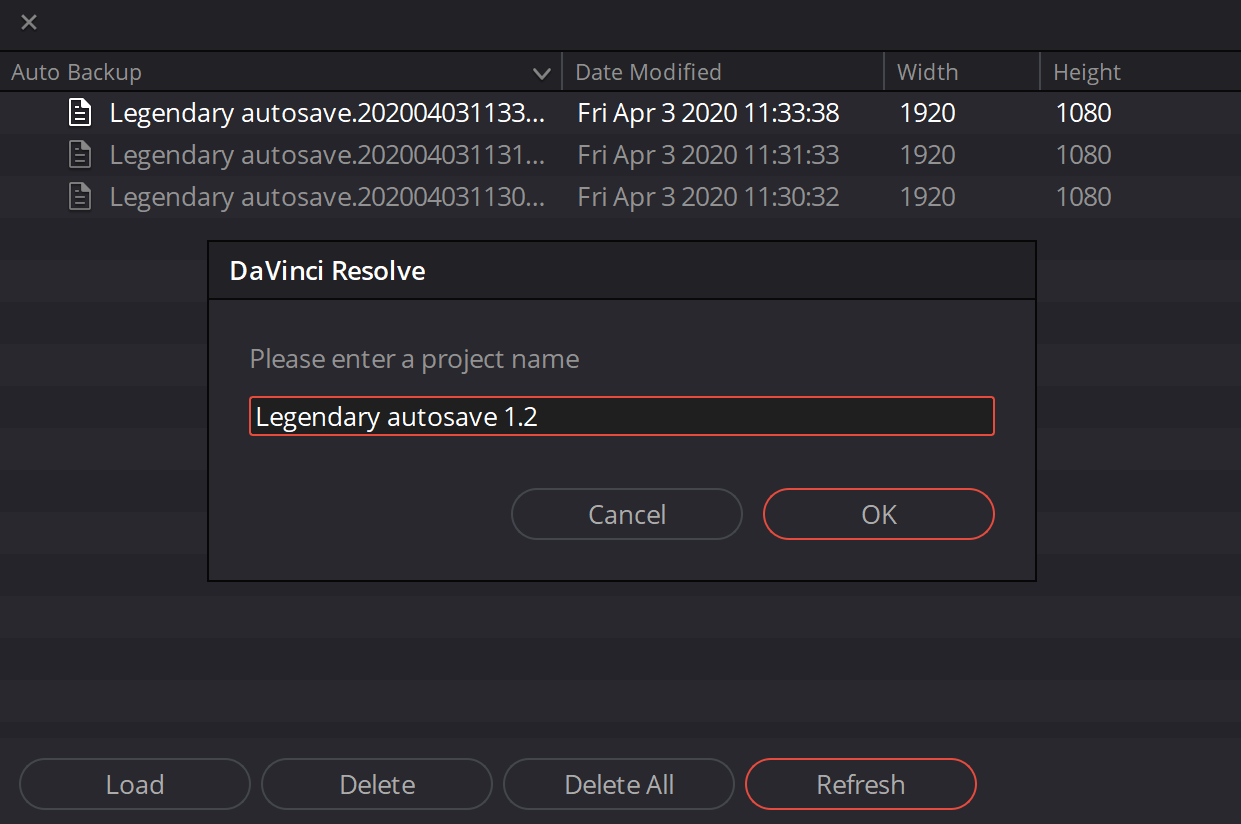Select the Legendary autosave.202004031131 backup row
This screenshot has width=1241, height=824.
tap(620, 155)
